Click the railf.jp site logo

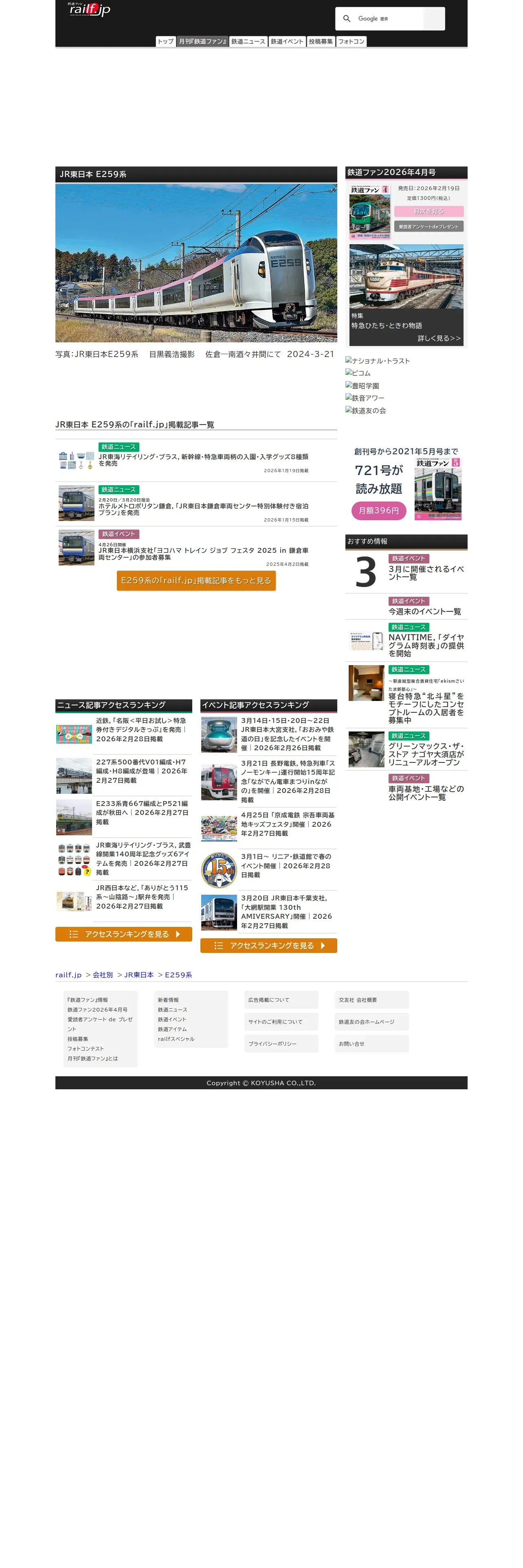[x=89, y=9]
